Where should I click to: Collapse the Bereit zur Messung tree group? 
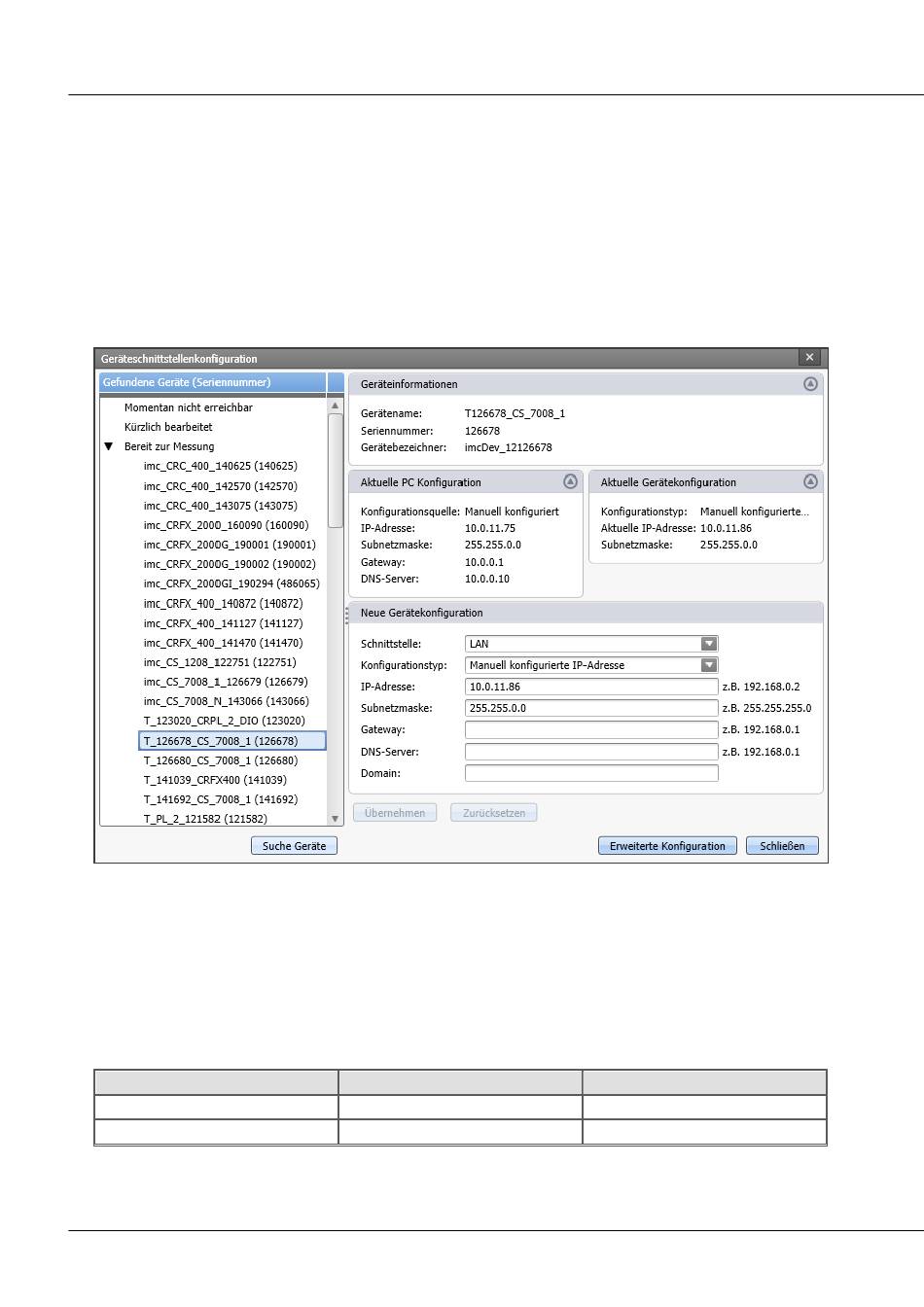(109, 446)
